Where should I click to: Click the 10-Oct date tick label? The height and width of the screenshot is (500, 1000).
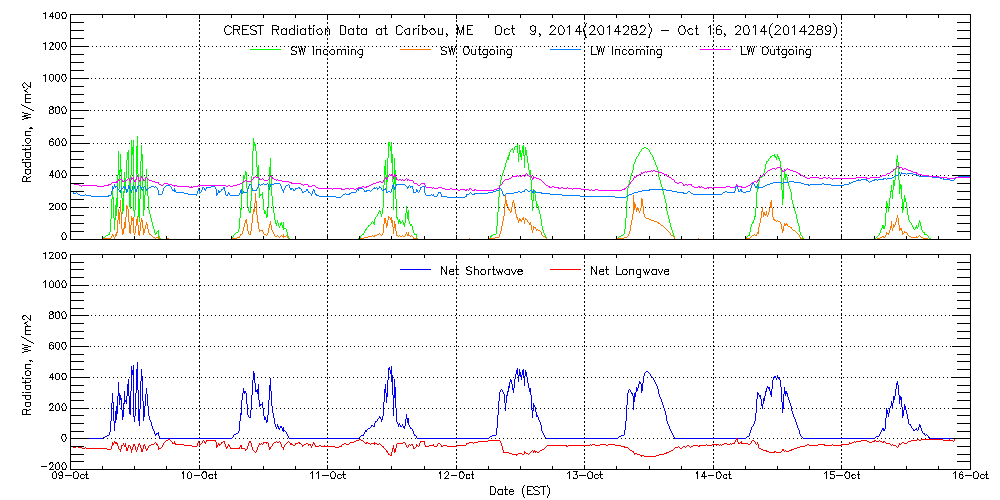201,477
